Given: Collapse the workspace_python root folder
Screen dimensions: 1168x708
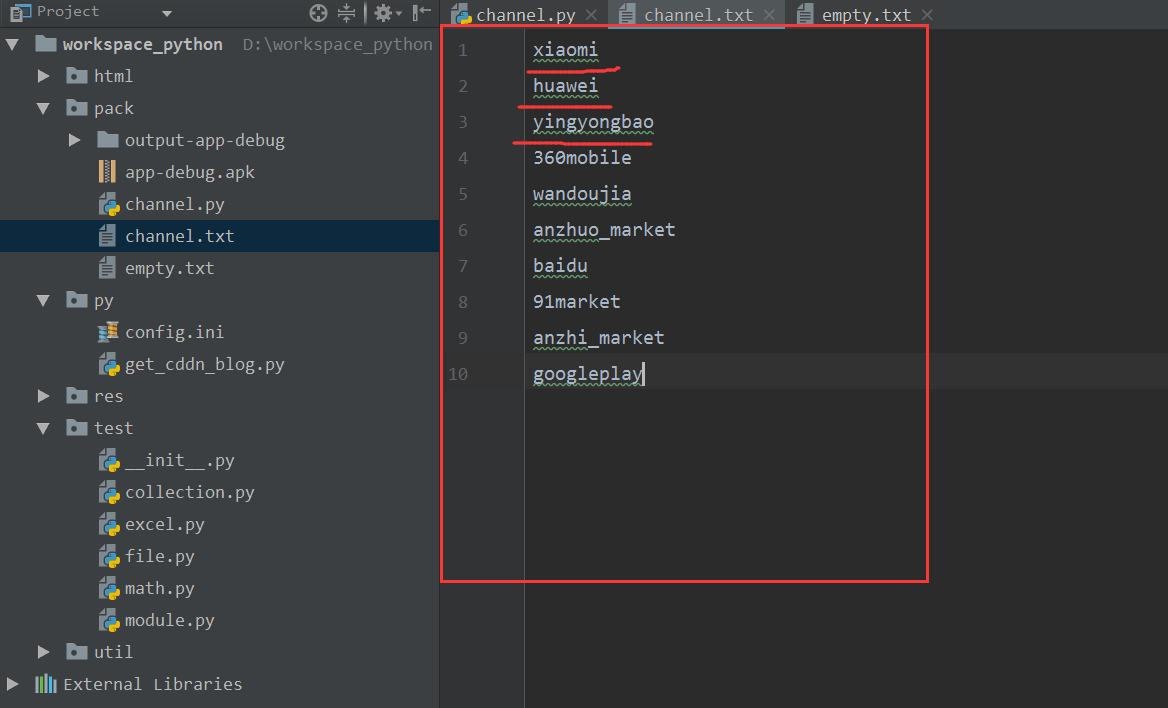Looking at the screenshot, I should pos(13,45).
